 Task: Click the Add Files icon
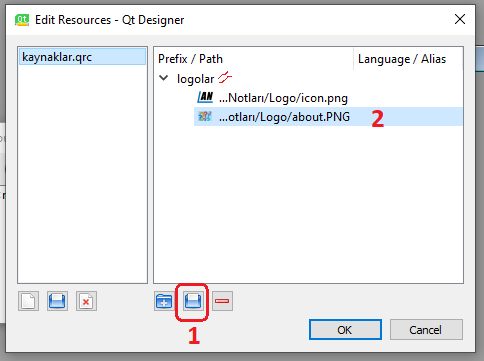(x=193, y=301)
